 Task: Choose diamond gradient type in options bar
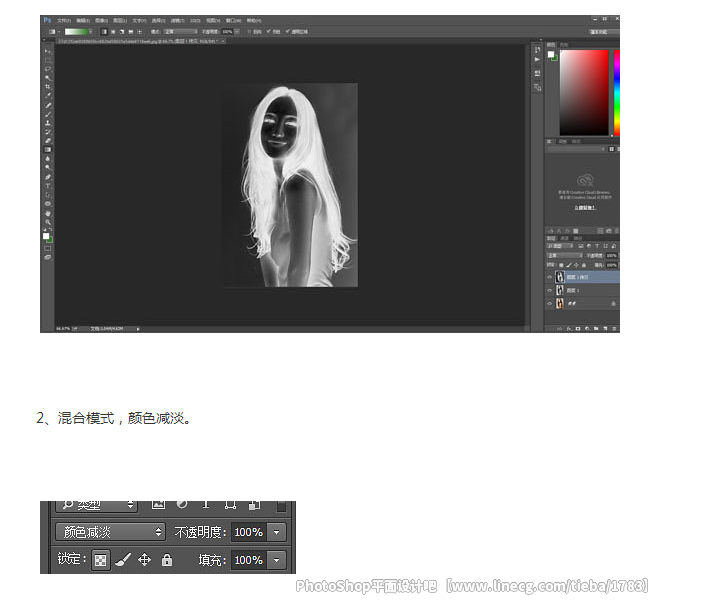tap(140, 32)
